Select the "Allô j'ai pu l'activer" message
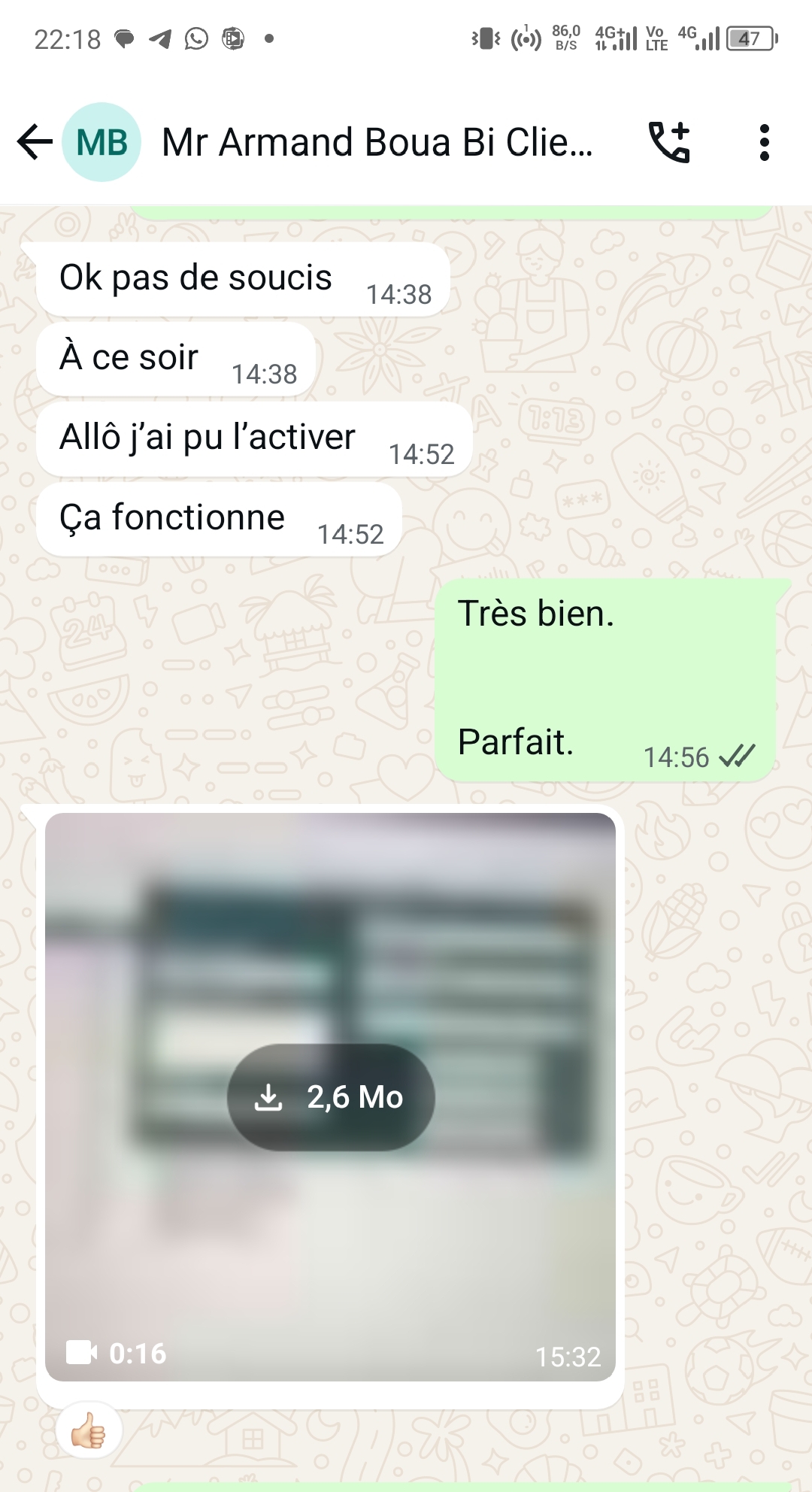Image resolution: width=812 pixels, height=1492 pixels. point(254,439)
